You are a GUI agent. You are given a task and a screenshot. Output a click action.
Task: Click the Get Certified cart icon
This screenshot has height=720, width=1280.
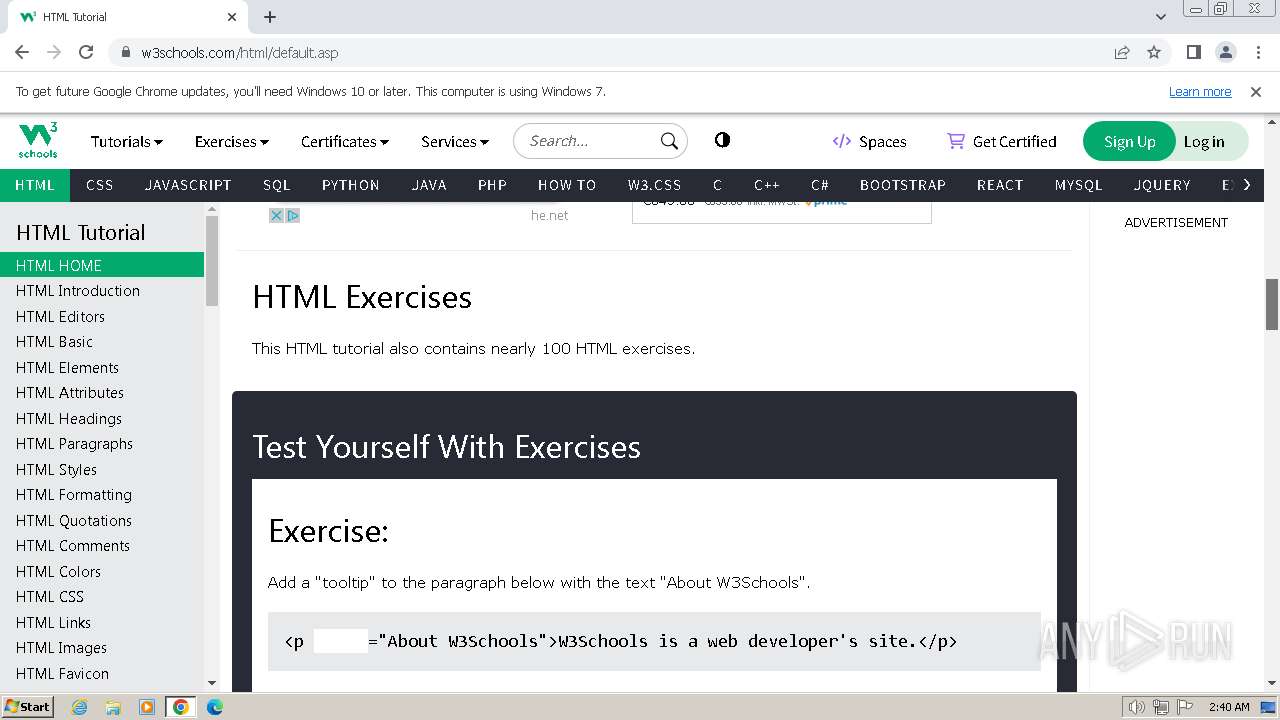pos(956,141)
